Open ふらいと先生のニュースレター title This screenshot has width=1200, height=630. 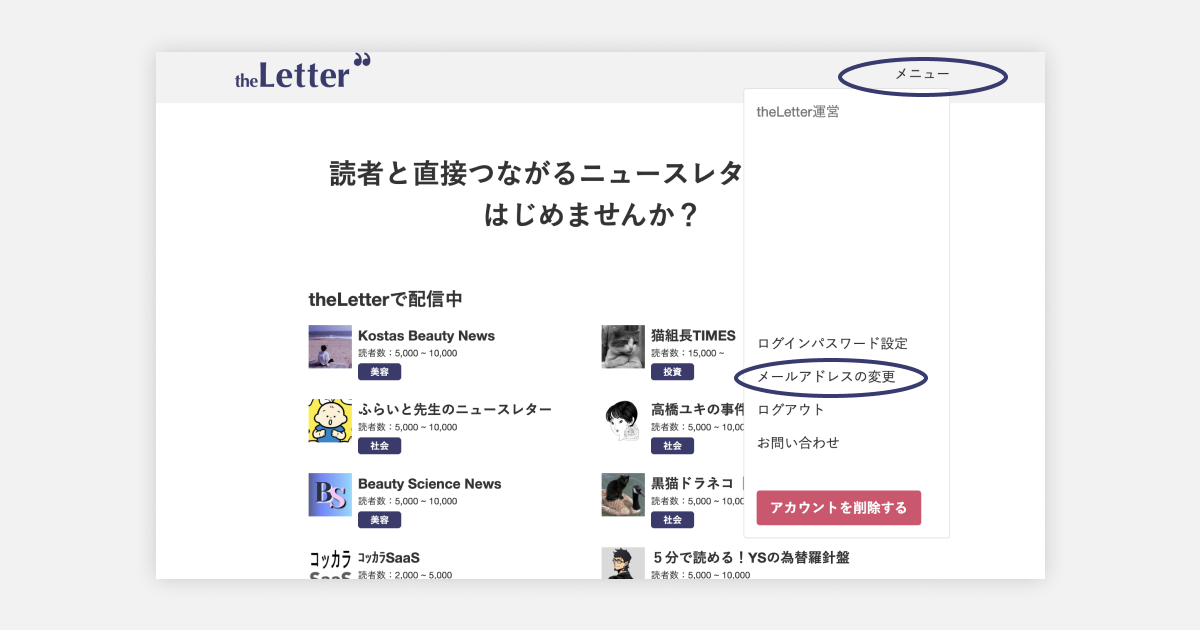pyautogui.click(x=455, y=410)
